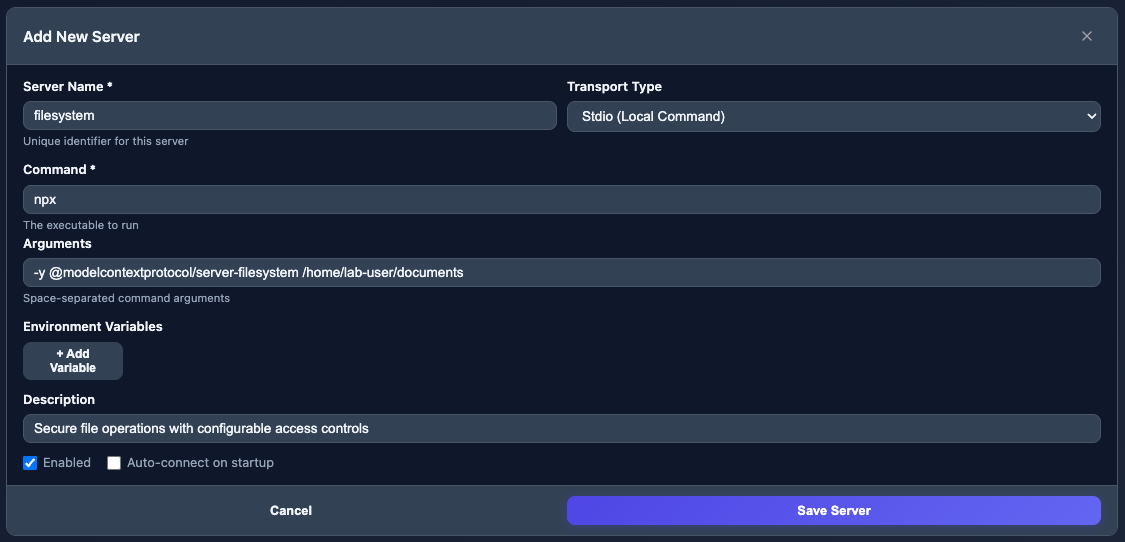Click 'Space-separated command arguments' hint text

coord(126,298)
